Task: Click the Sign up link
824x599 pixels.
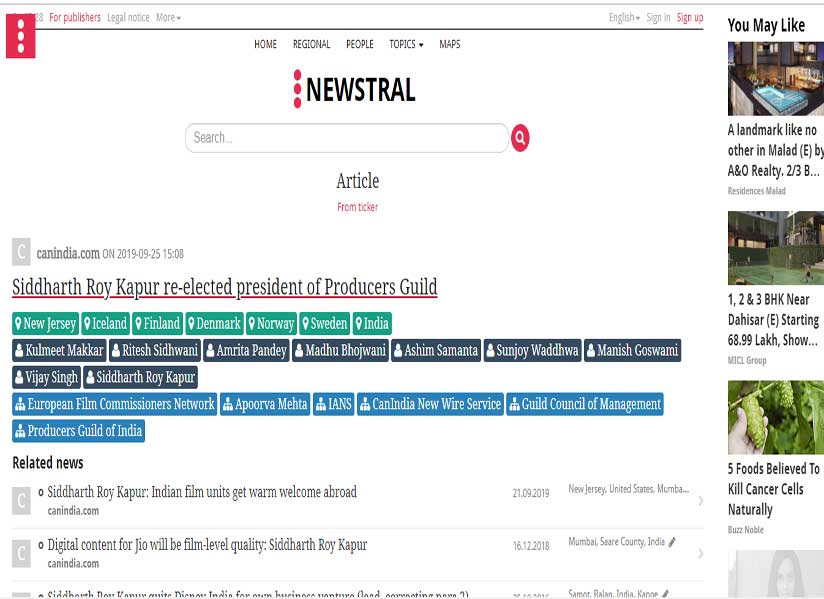Action: pos(690,17)
